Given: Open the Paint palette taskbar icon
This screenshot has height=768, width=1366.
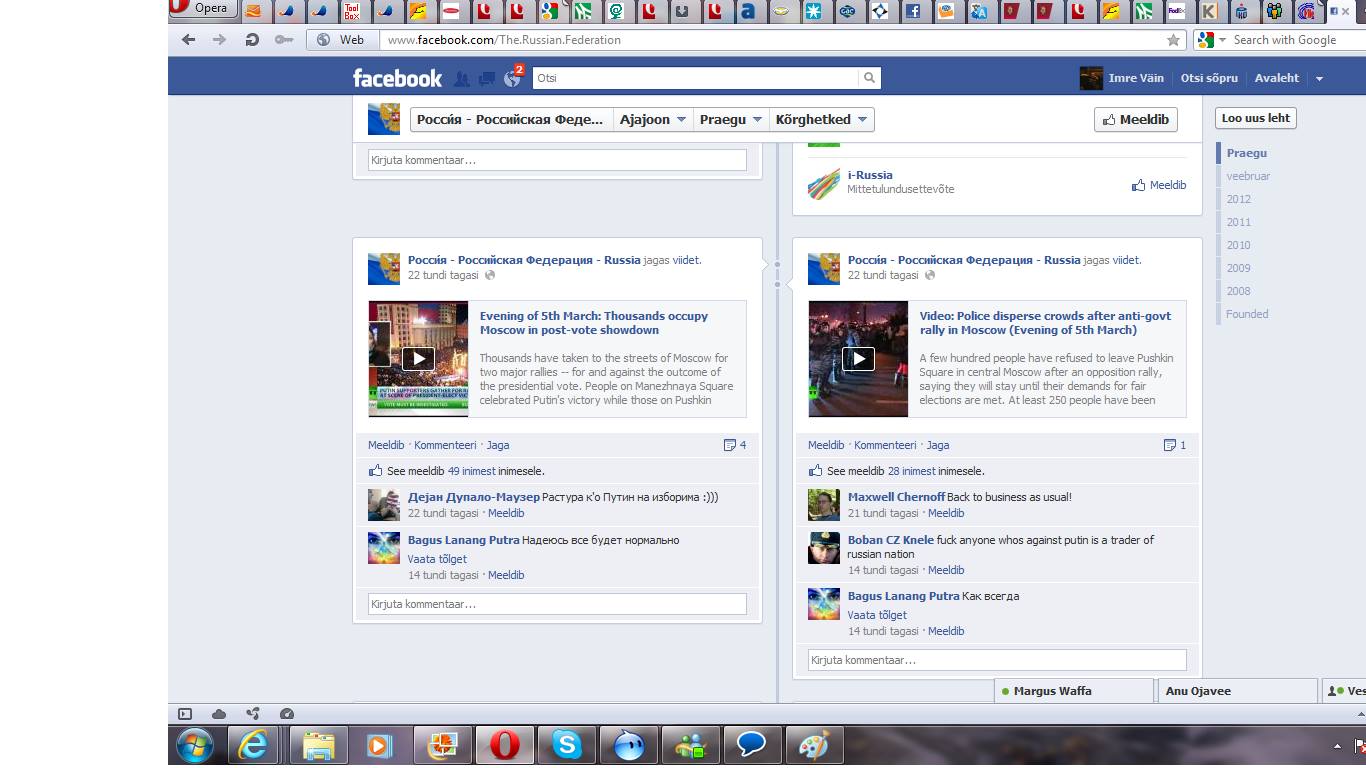Looking at the screenshot, I should coord(815,746).
